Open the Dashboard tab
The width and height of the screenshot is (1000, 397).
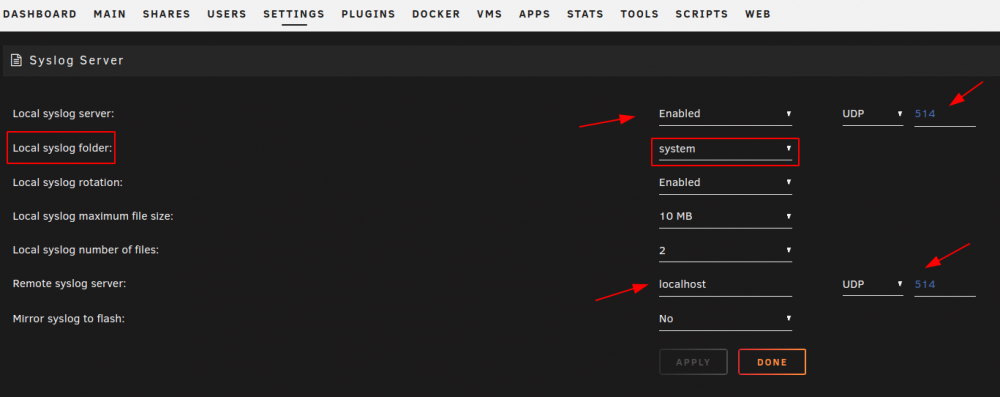(40, 14)
